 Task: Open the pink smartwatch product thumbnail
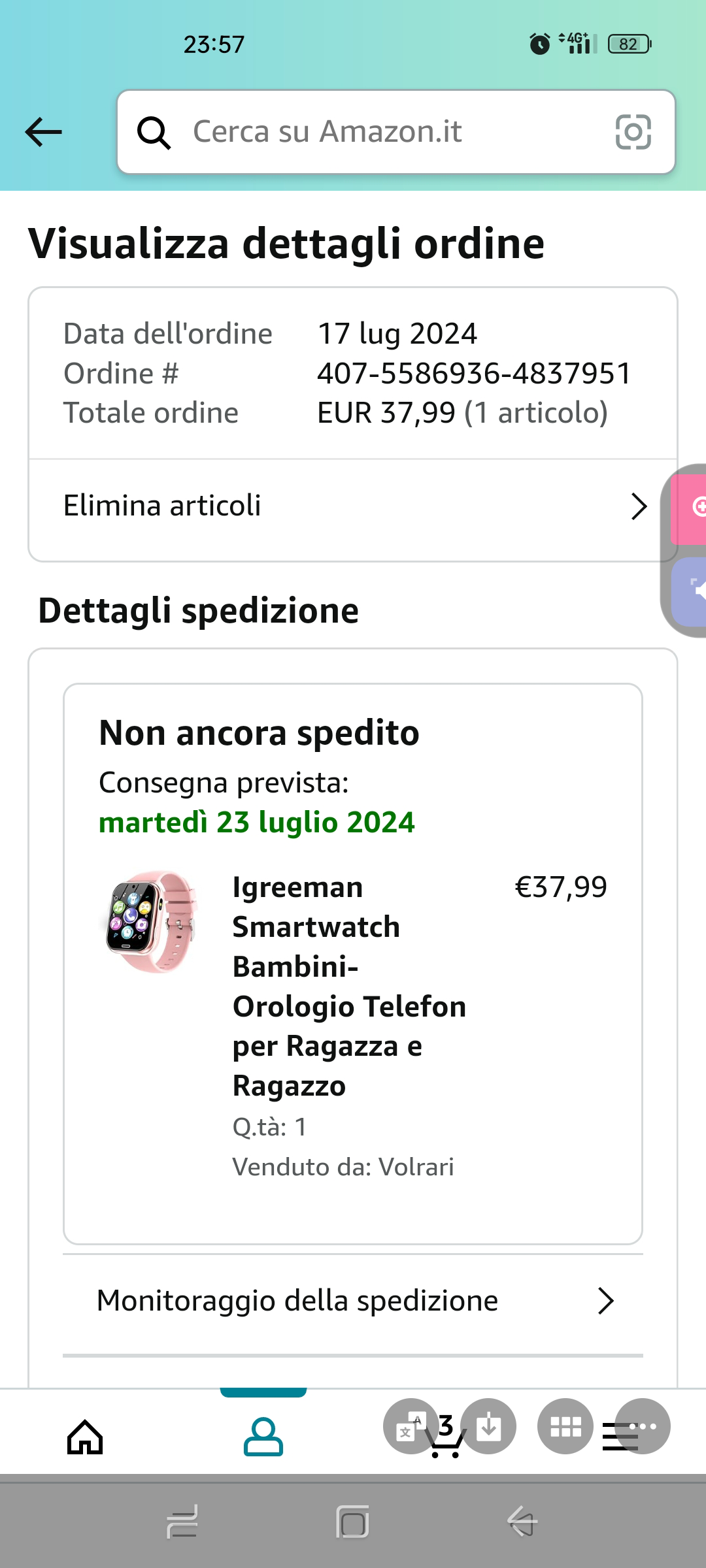click(x=152, y=921)
